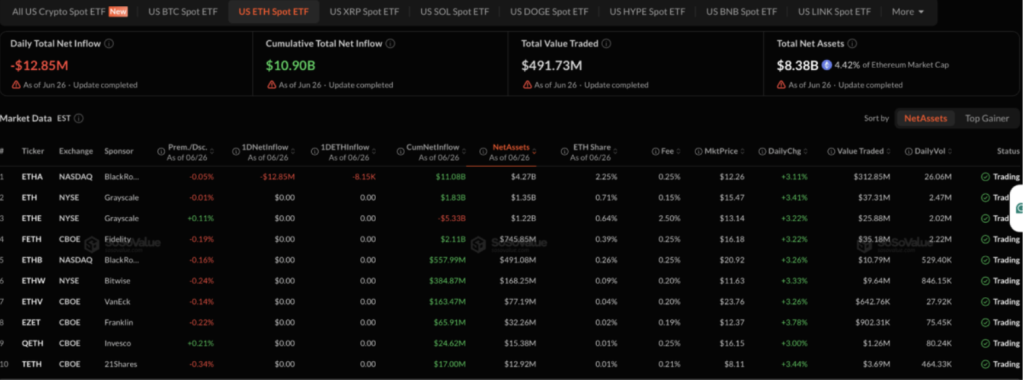Click info icon next to Market Data EST
This screenshot has height=380, width=1024.
[78, 118]
